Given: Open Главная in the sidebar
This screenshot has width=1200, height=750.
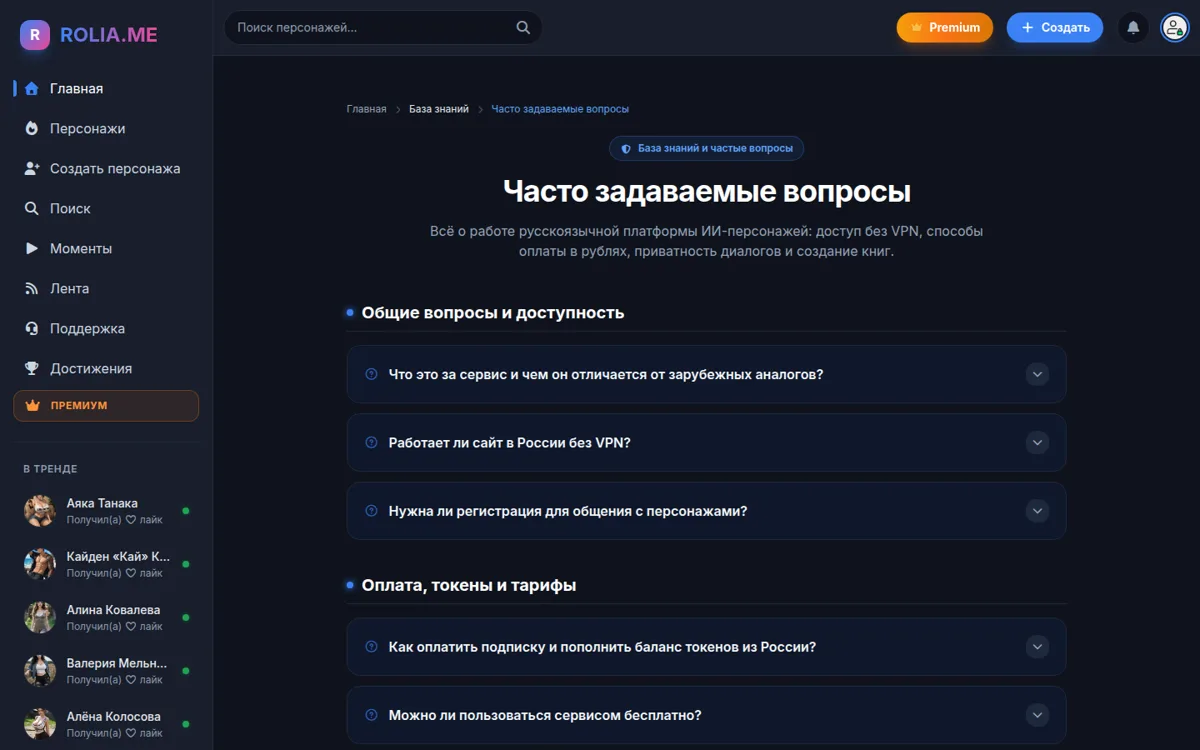Looking at the screenshot, I should (x=106, y=88).
